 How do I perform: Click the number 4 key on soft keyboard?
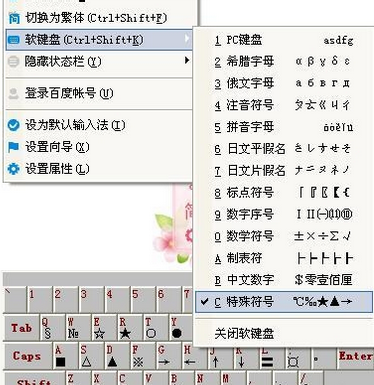tap(117, 300)
